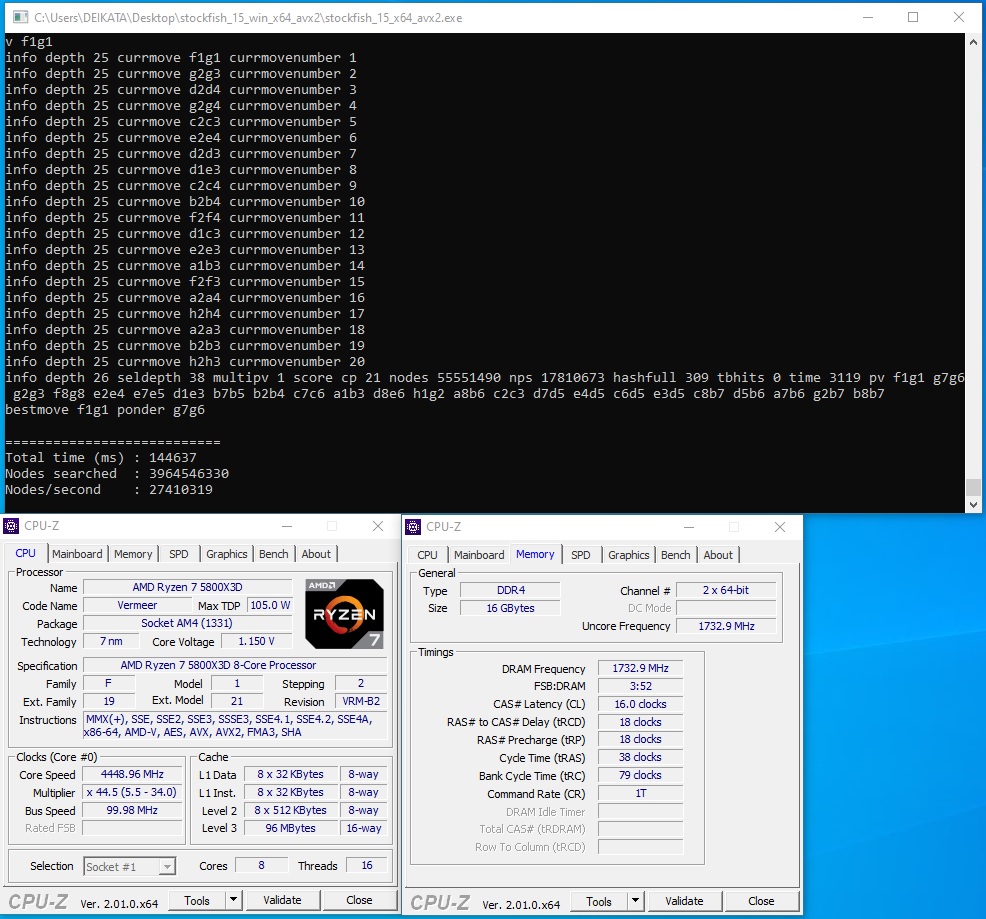The width and height of the screenshot is (986, 919).
Task: Click the FSB:DRAM value 3:52
Action: click(640, 686)
